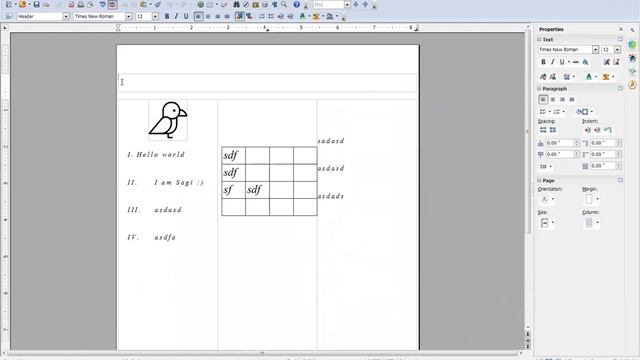Image resolution: width=640 pixels, height=360 pixels.
Task: Click the bird image in the document
Action: (168, 120)
